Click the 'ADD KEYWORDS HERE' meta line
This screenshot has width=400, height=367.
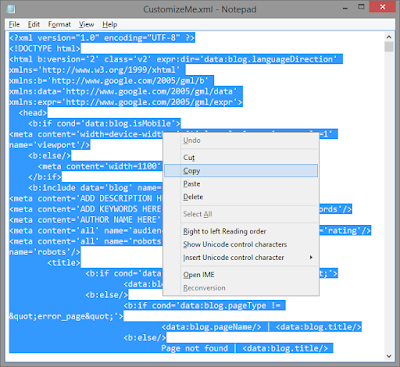(x=85, y=209)
